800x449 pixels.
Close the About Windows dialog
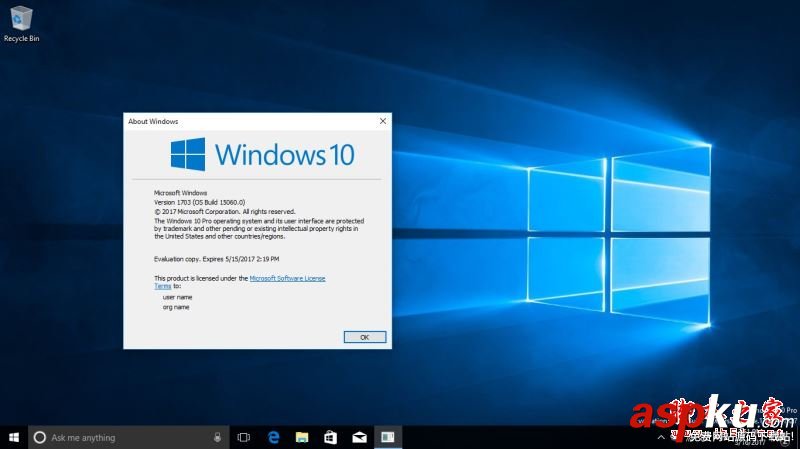pos(383,121)
